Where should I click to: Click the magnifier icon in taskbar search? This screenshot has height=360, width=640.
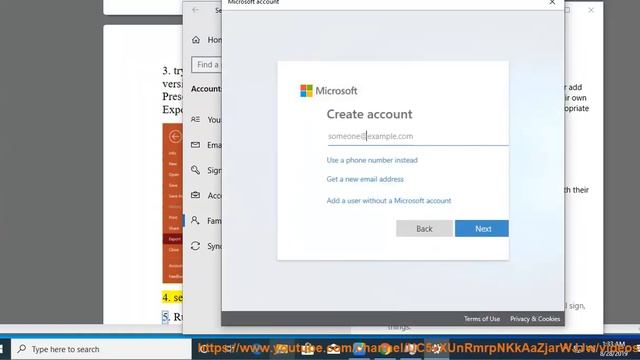(x=22, y=349)
